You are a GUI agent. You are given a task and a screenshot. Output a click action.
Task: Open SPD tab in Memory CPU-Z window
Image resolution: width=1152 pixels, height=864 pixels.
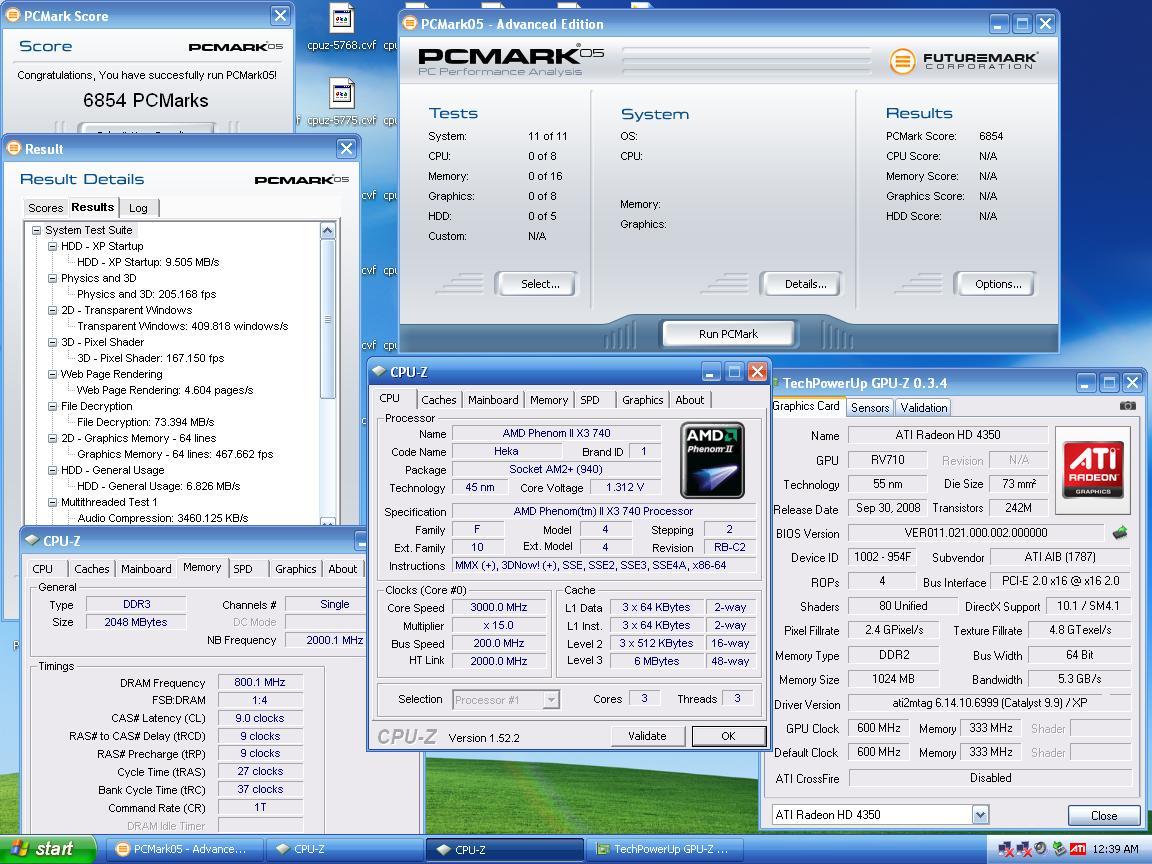243,569
